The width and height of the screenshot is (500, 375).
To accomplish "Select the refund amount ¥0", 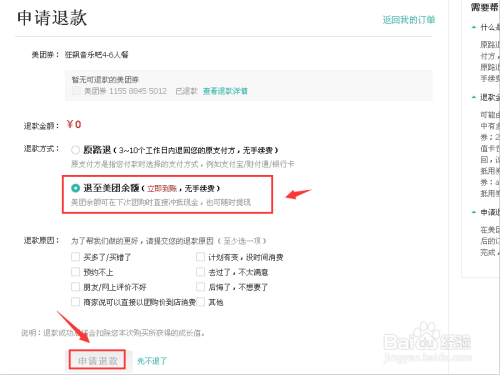I will tap(74, 125).
